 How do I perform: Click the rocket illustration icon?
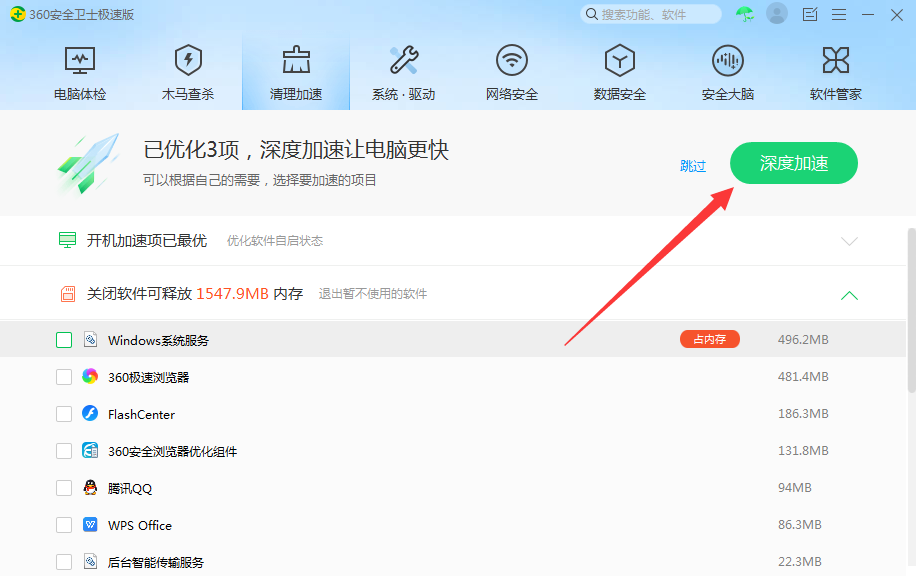click(89, 164)
